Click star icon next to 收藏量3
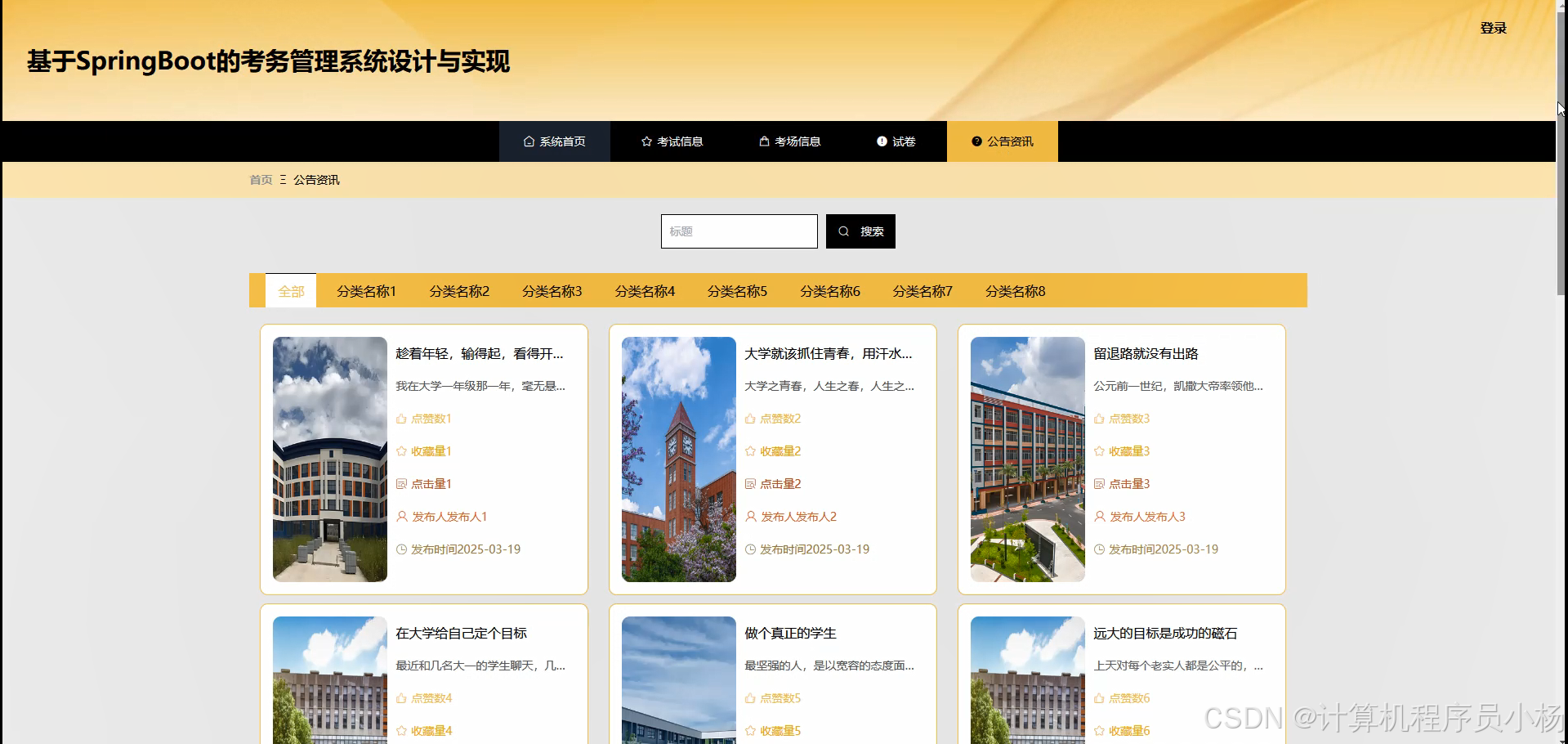The height and width of the screenshot is (744, 1568). [x=1099, y=451]
